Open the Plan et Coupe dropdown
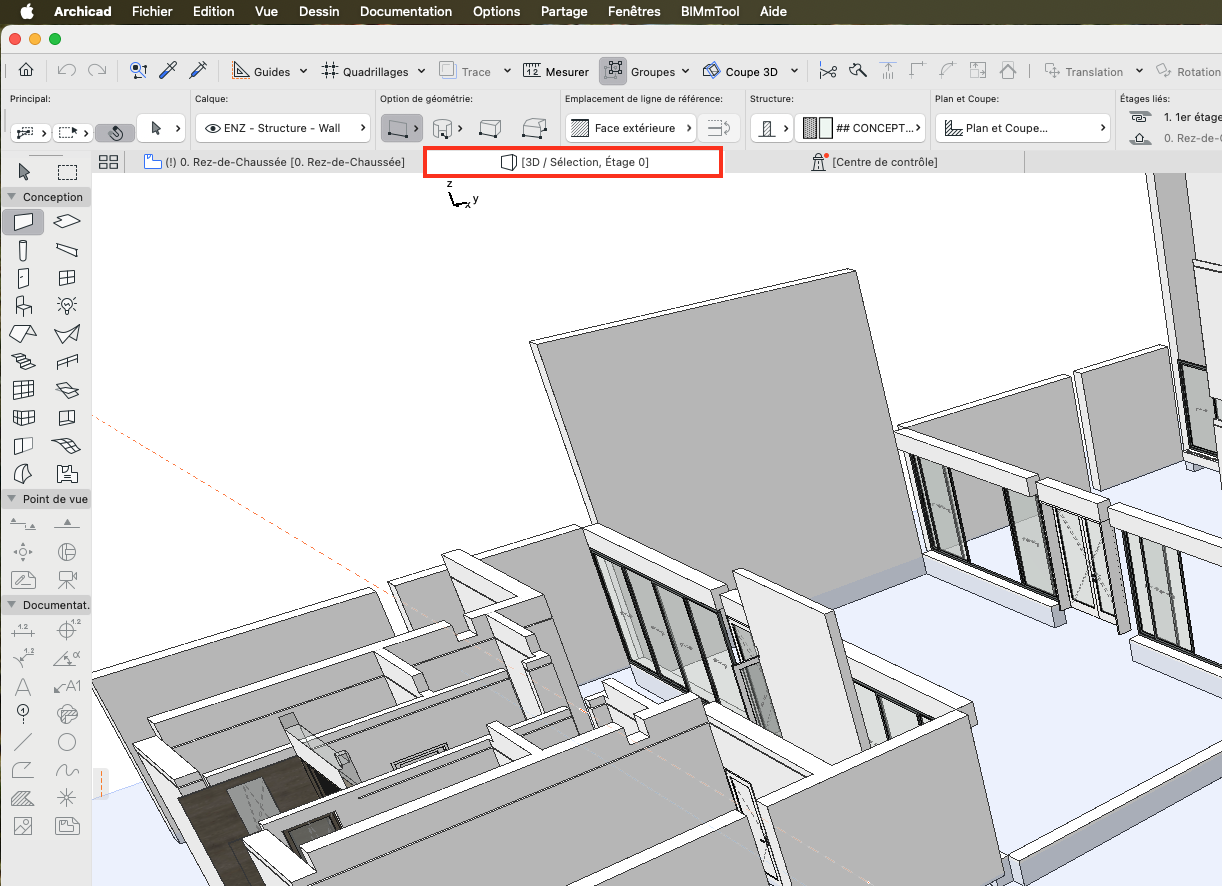Image resolution: width=1222 pixels, height=886 pixels. click(1023, 128)
